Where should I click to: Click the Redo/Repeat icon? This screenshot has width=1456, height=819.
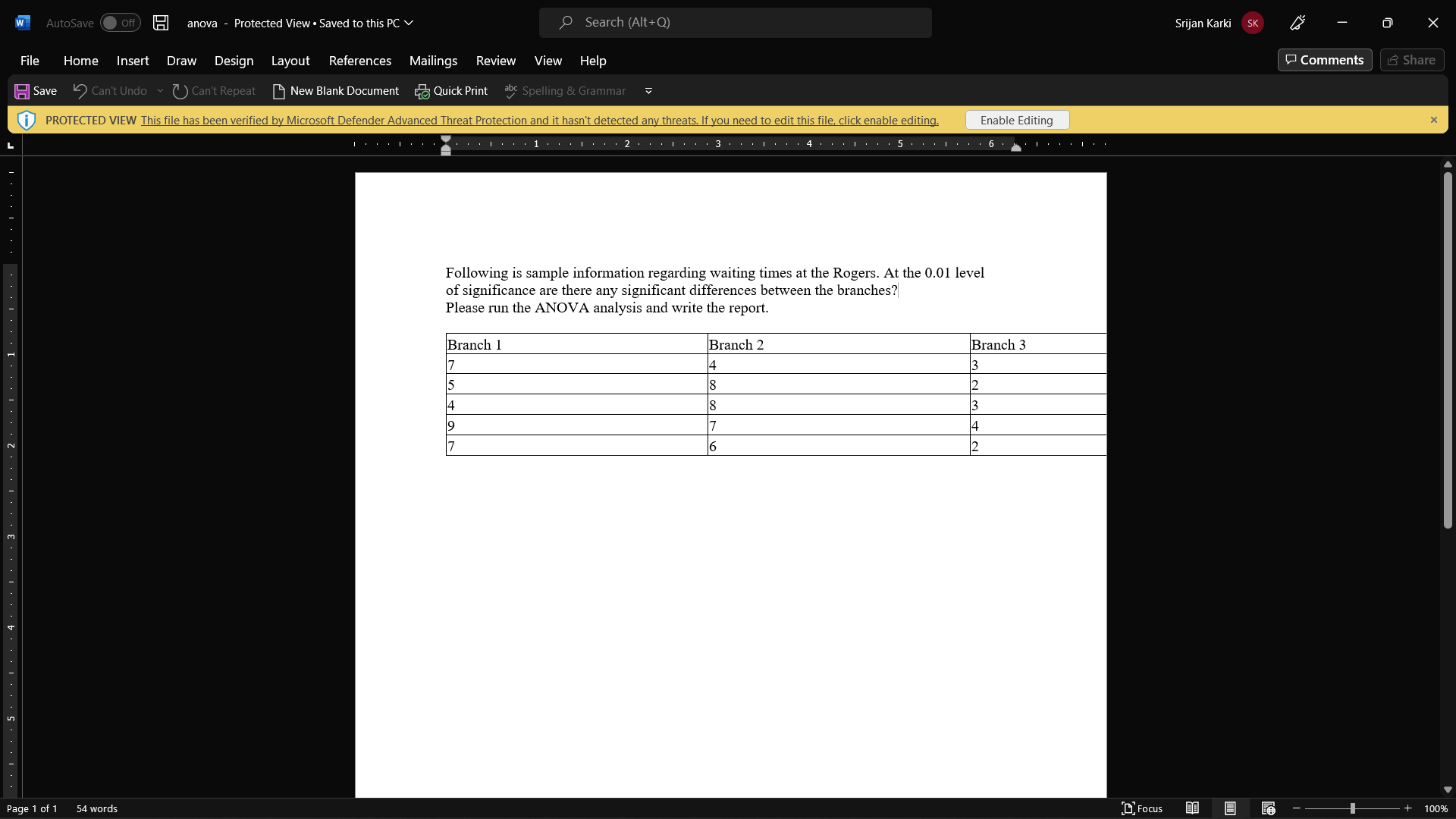point(180,91)
